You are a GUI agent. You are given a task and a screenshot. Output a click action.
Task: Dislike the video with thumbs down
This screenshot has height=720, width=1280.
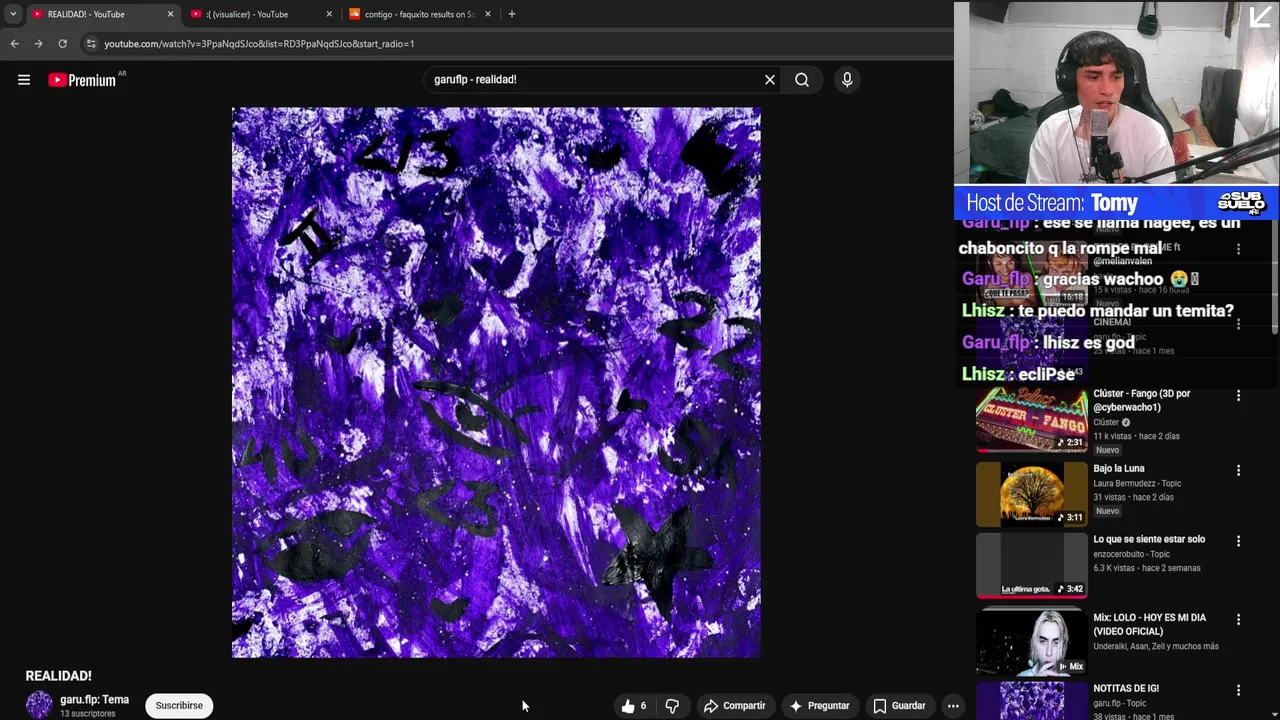click(672, 706)
